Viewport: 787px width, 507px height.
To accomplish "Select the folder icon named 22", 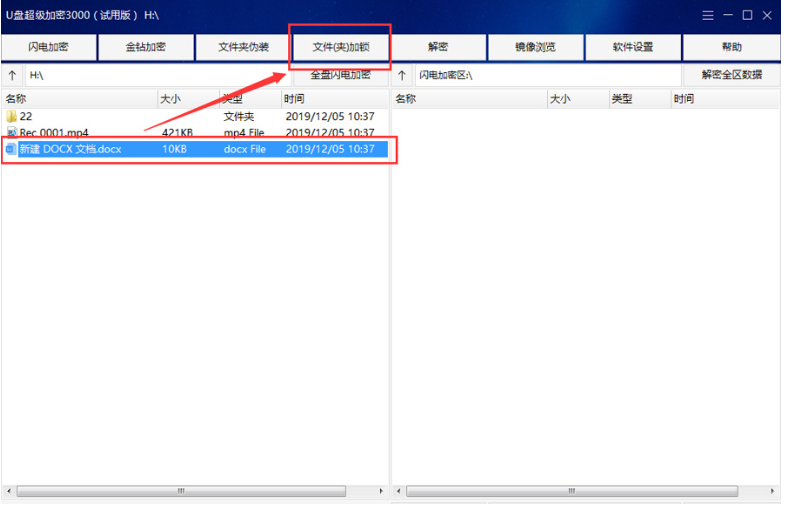I will click(x=12, y=117).
